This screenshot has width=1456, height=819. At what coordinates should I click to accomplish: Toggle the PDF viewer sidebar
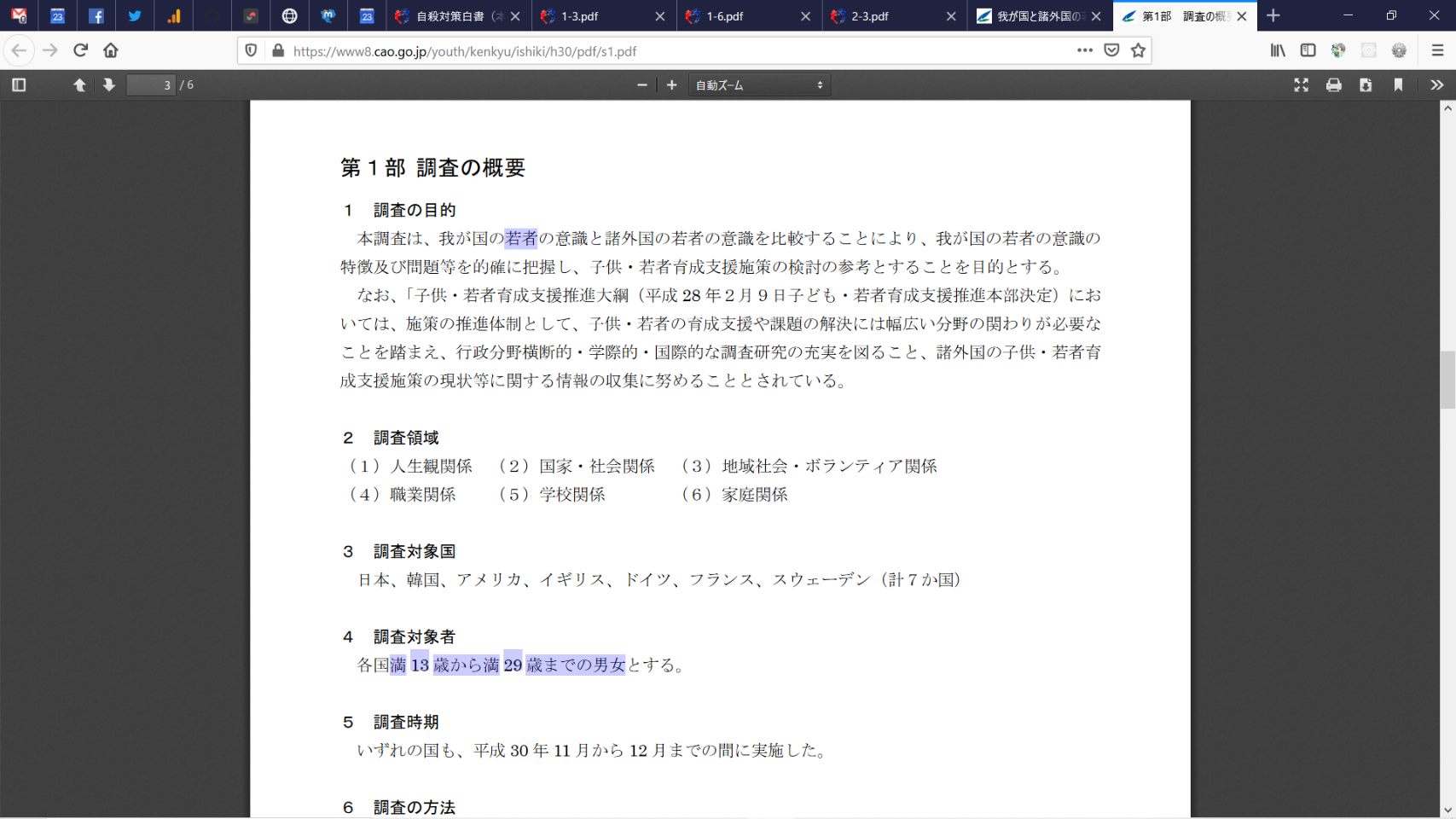pos(19,85)
